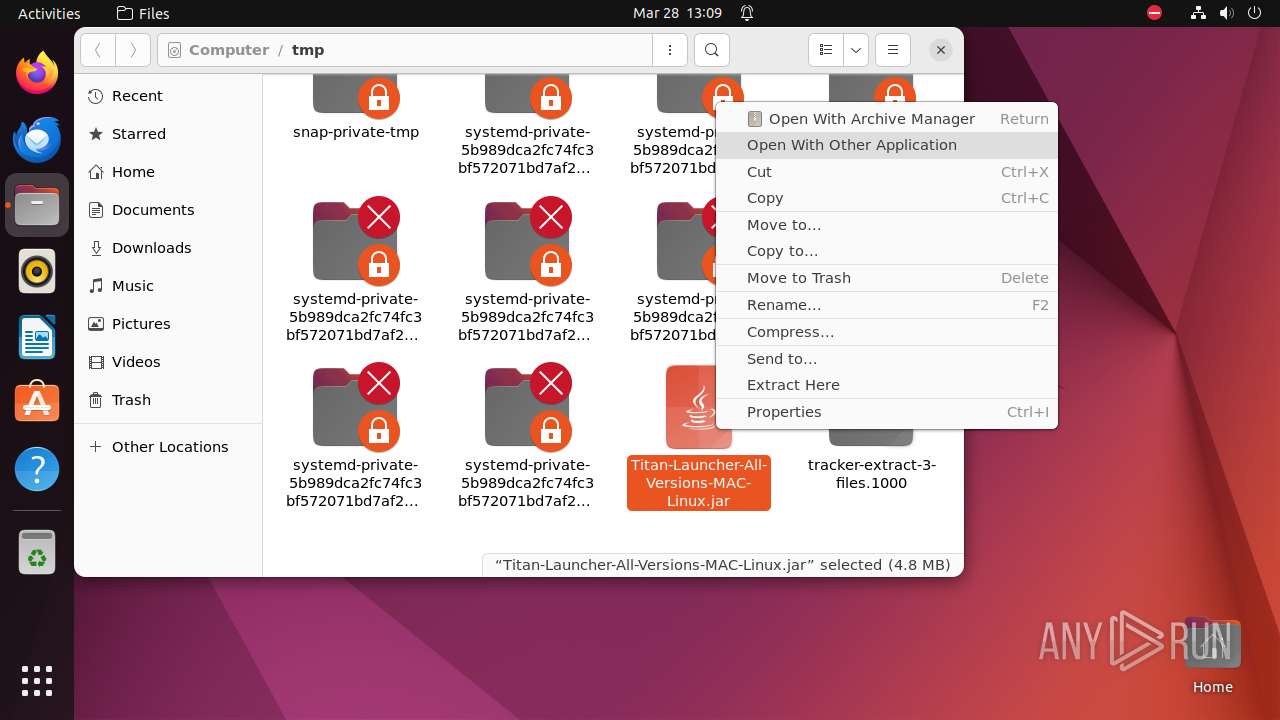
Task: Close the Files window
Action: [940, 50]
